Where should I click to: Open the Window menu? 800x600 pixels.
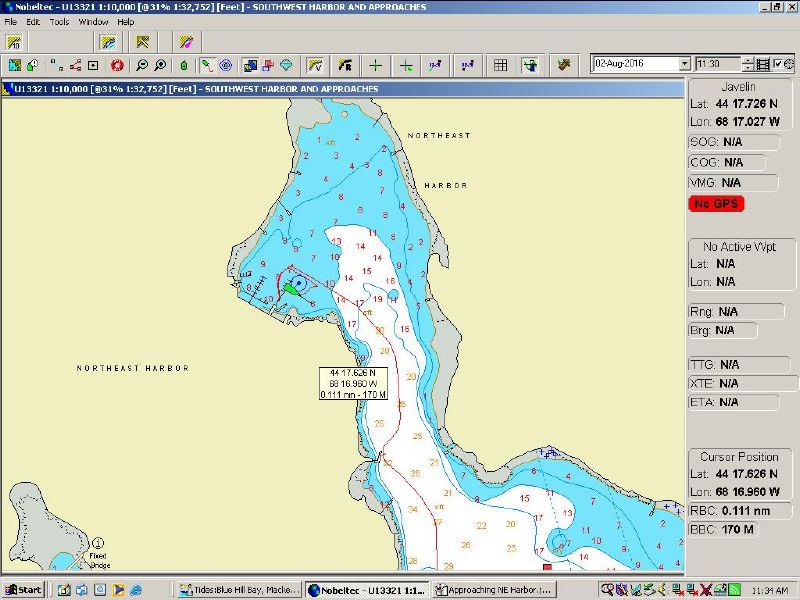93,21
